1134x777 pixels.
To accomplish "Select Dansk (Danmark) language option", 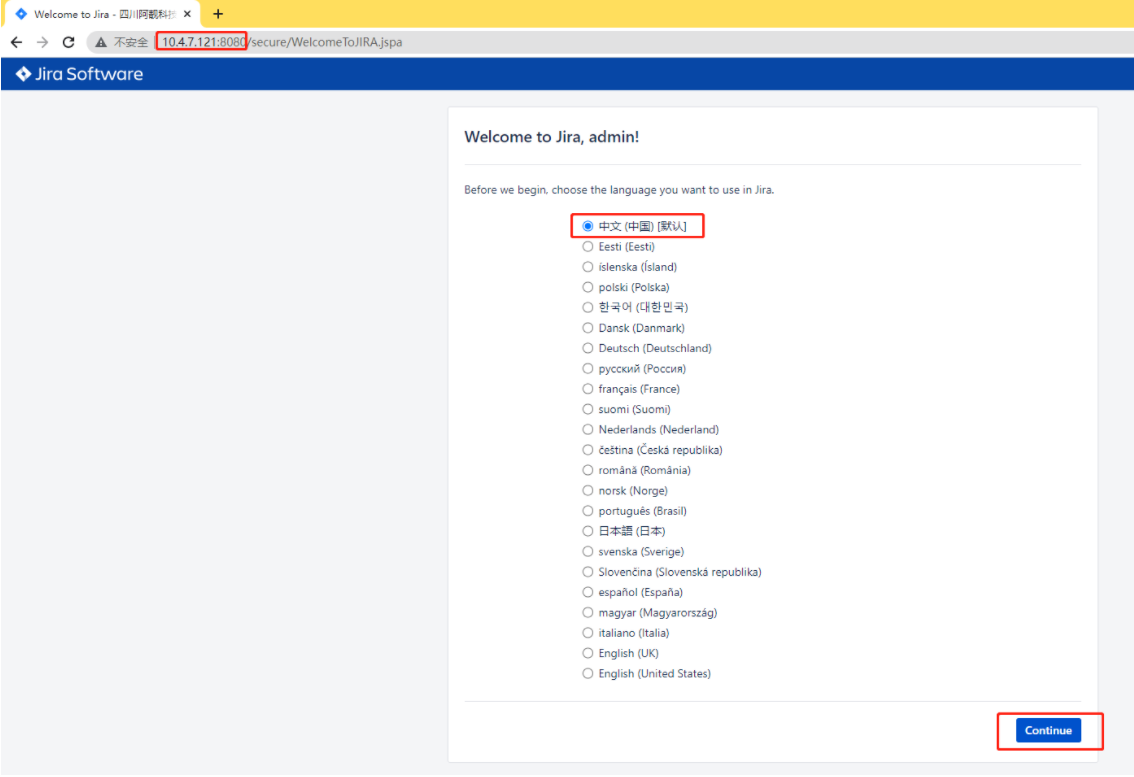I will 588,328.
